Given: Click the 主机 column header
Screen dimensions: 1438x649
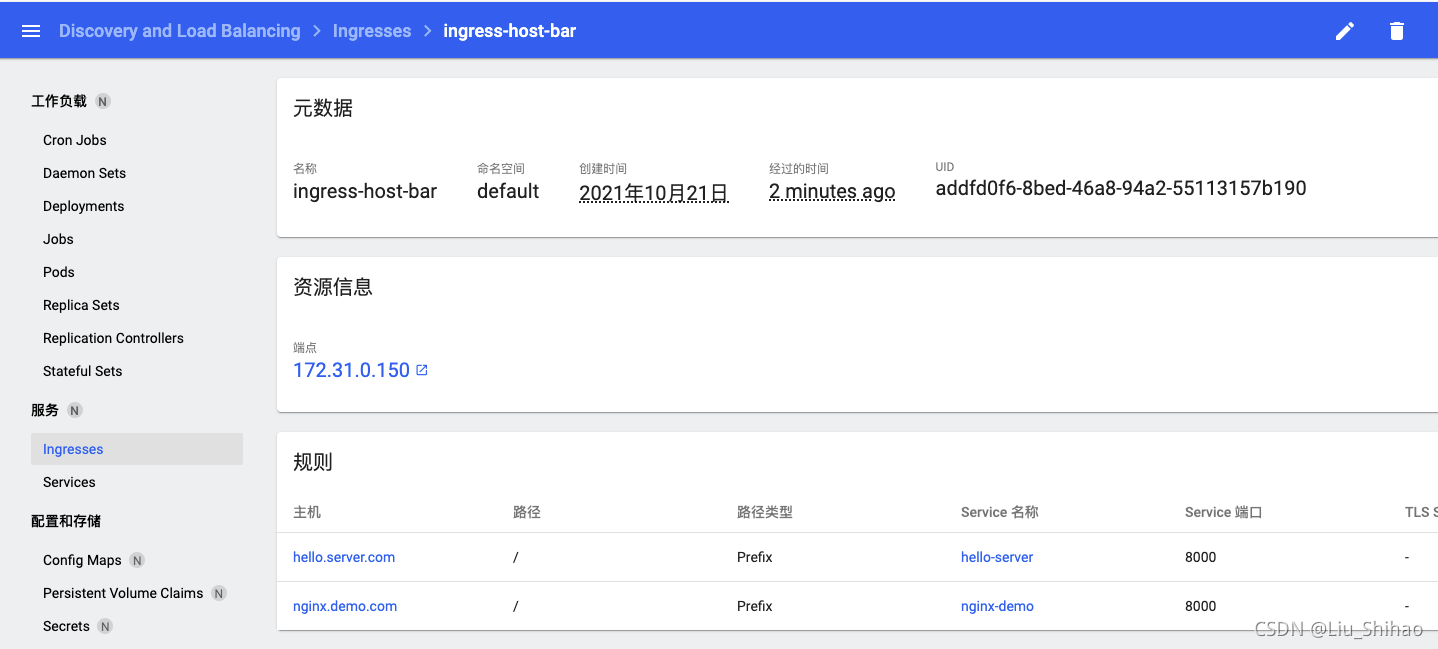Looking at the screenshot, I should tap(307, 512).
